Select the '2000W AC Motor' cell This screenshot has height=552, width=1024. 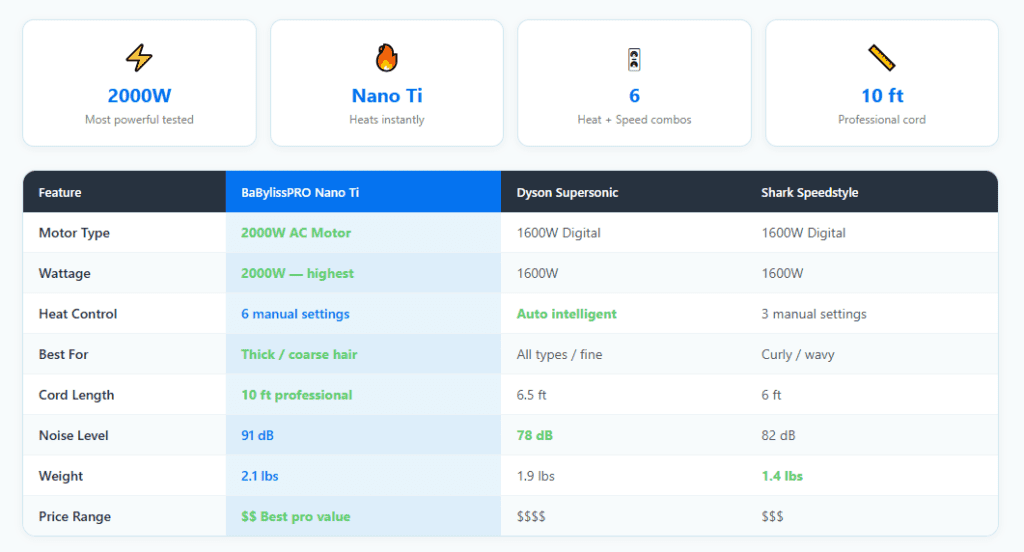tap(296, 233)
